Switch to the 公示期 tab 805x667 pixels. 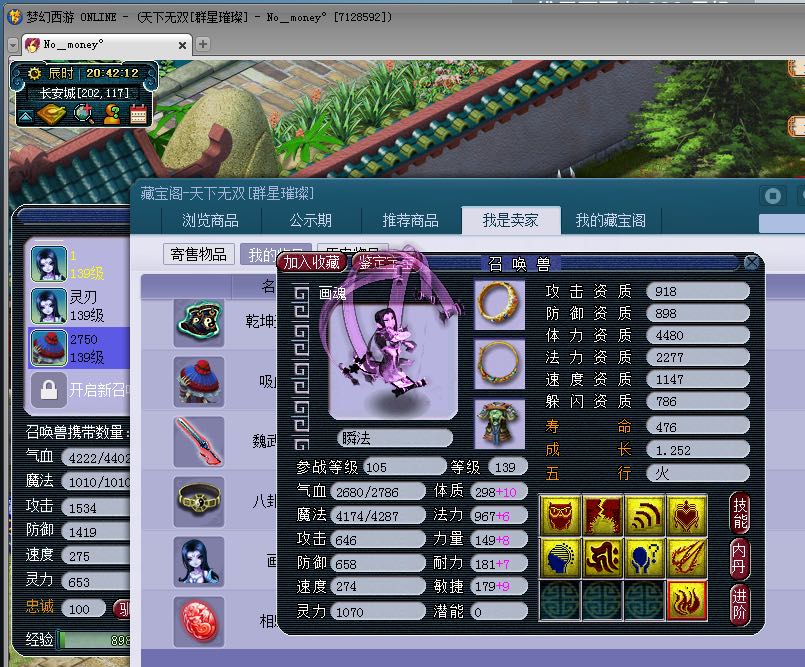click(x=311, y=221)
